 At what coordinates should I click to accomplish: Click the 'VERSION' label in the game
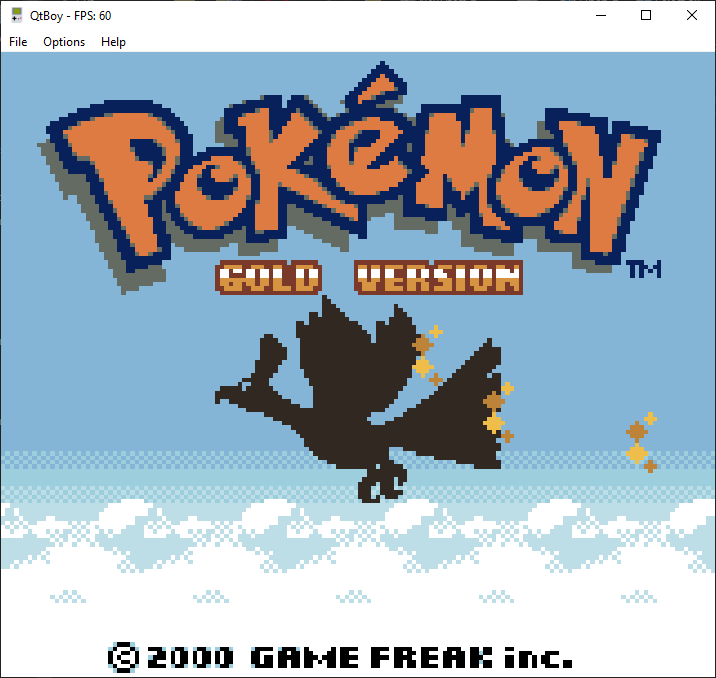(438, 278)
